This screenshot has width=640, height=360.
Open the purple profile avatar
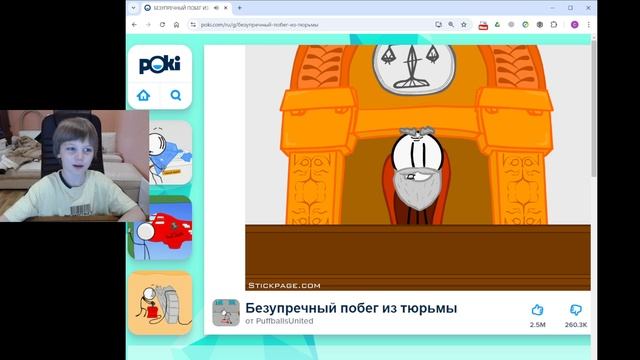[574, 24]
